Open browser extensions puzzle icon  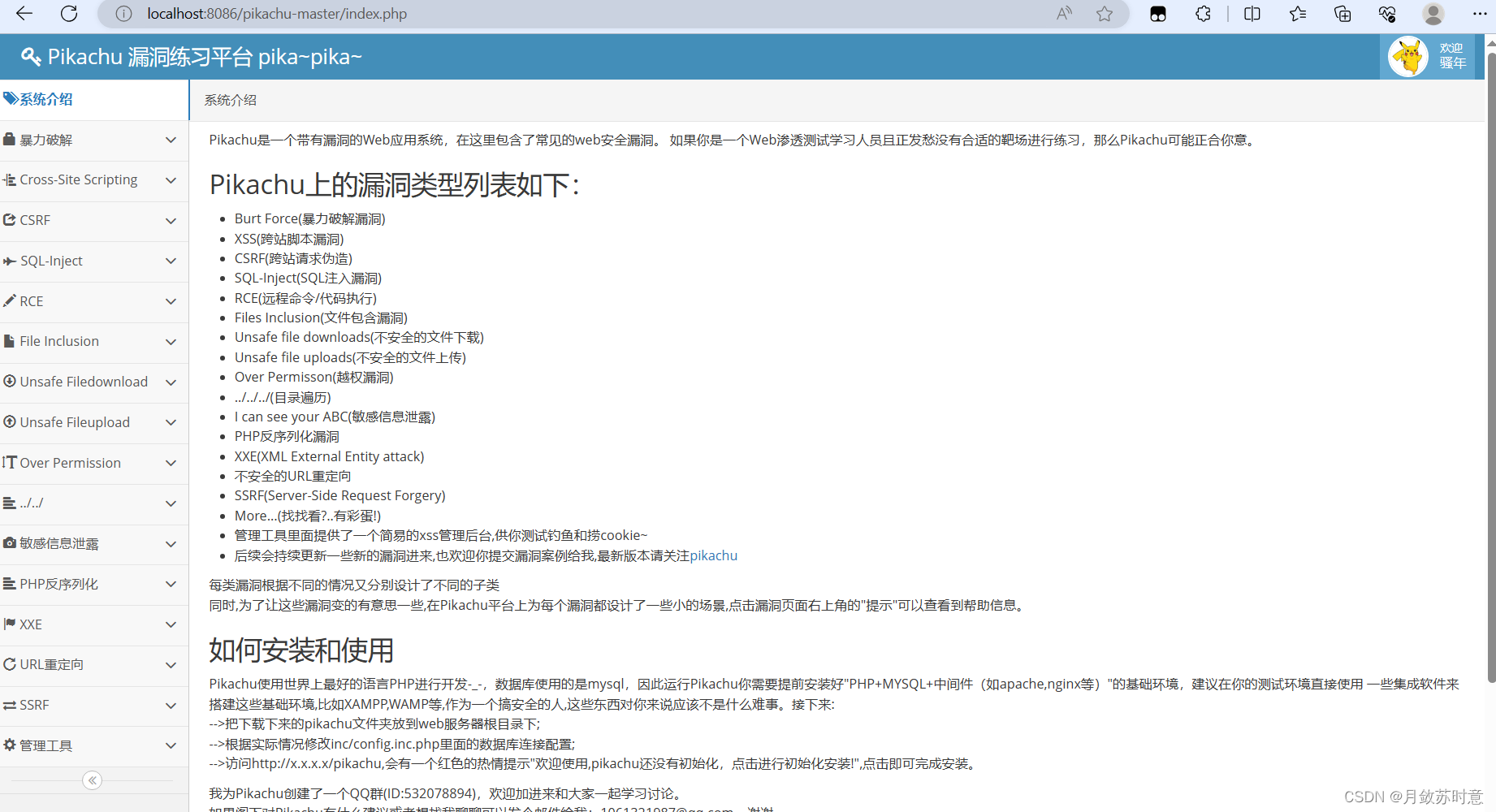[1204, 14]
